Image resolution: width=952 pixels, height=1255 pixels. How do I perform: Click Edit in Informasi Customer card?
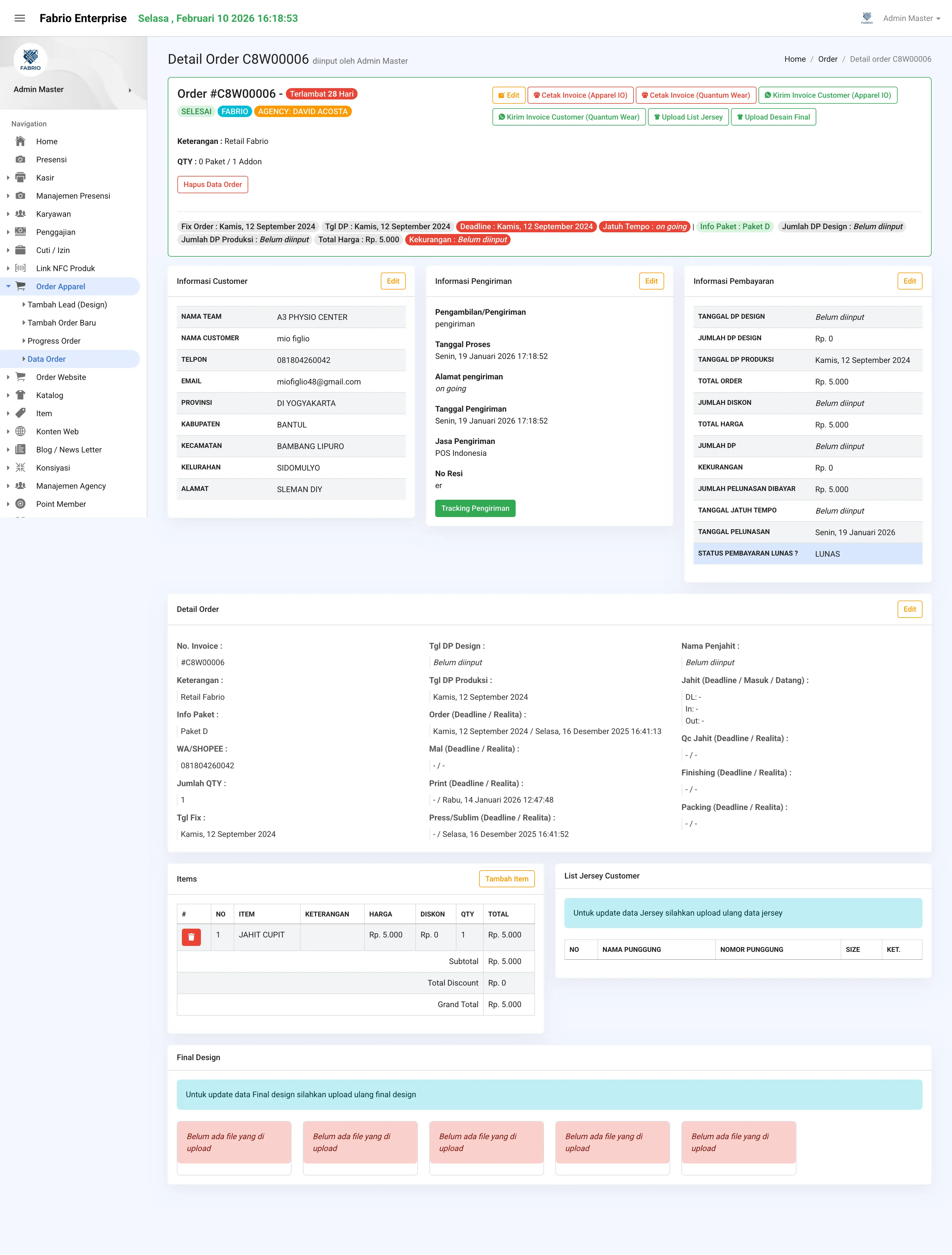[393, 281]
